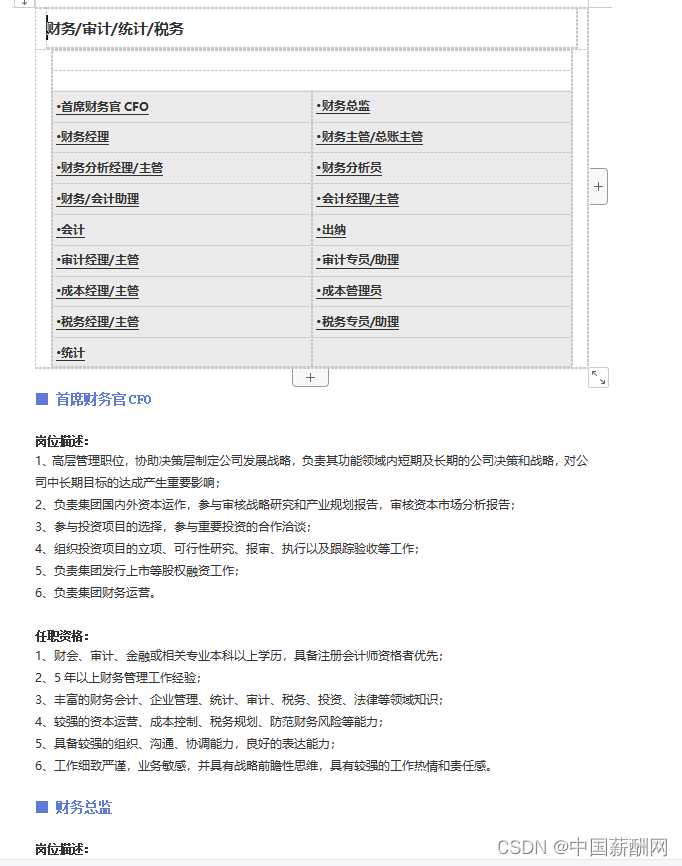This screenshot has width=682, height=866.
Task: Click line starting 负责集团国内外资本运作
Action: (275, 505)
